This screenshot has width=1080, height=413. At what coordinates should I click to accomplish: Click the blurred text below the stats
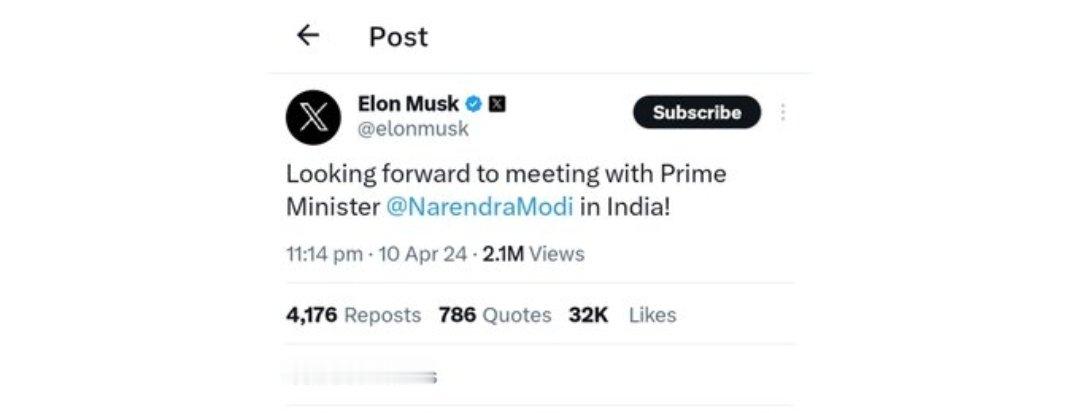point(361,377)
